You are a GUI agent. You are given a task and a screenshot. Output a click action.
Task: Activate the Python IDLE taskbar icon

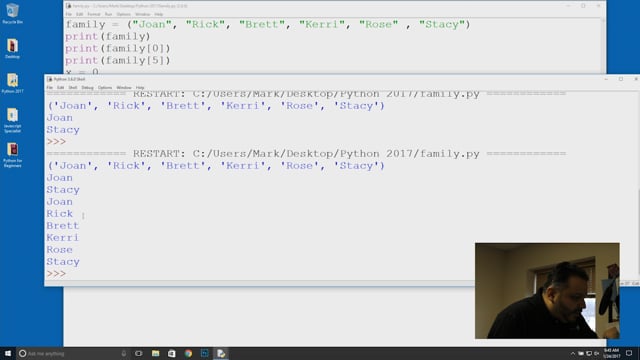(221, 353)
